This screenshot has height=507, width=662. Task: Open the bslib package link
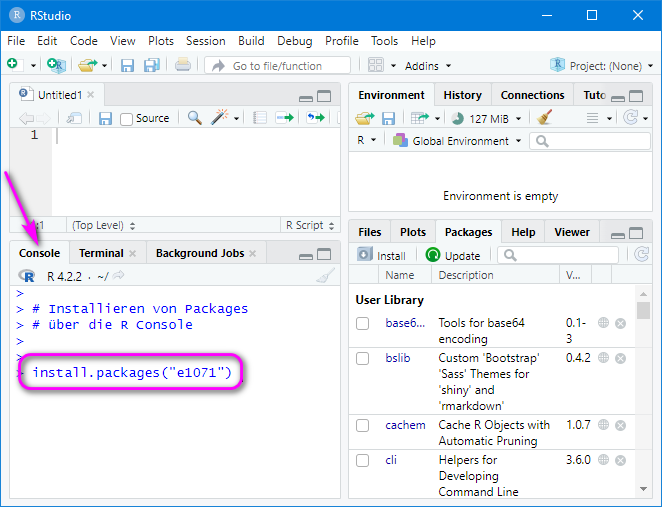click(x=398, y=358)
